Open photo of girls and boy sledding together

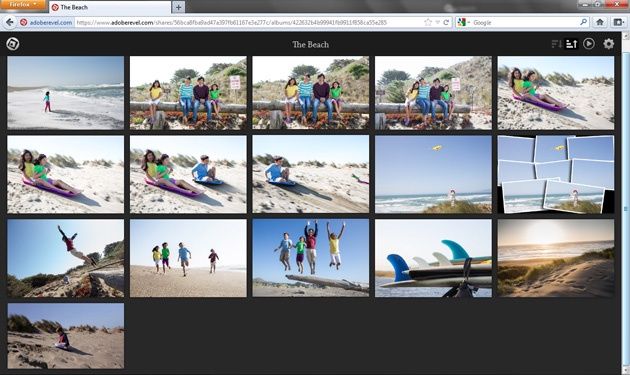pyautogui.click(x=188, y=174)
